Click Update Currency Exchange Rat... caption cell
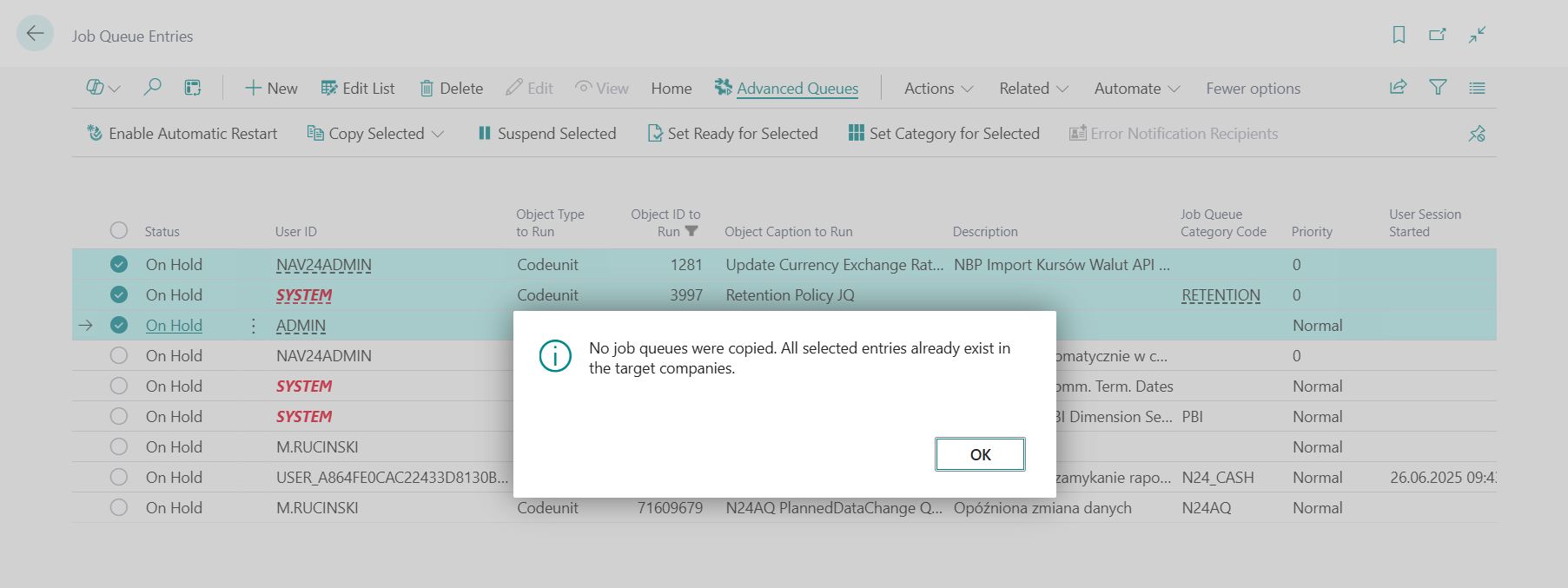 click(x=834, y=264)
